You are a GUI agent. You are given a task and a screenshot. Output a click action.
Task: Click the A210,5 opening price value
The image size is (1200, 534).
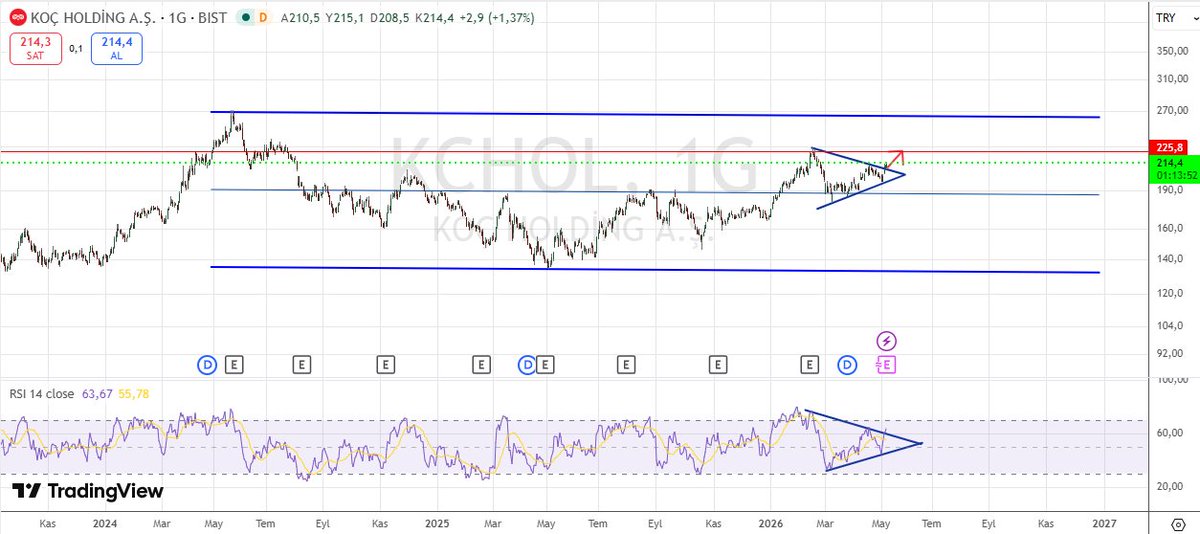[x=298, y=18]
